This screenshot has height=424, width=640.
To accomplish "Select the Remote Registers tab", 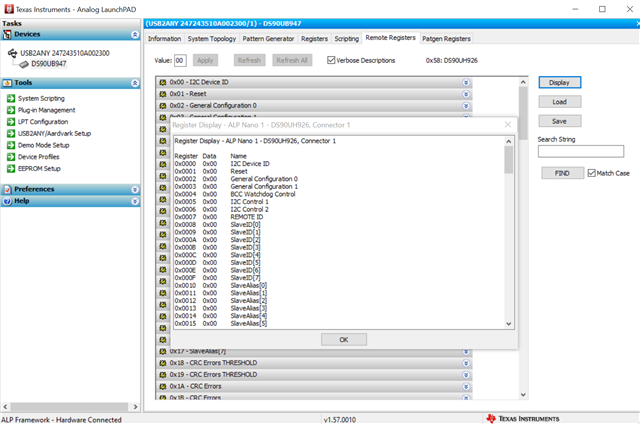I will click(x=391, y=38).
